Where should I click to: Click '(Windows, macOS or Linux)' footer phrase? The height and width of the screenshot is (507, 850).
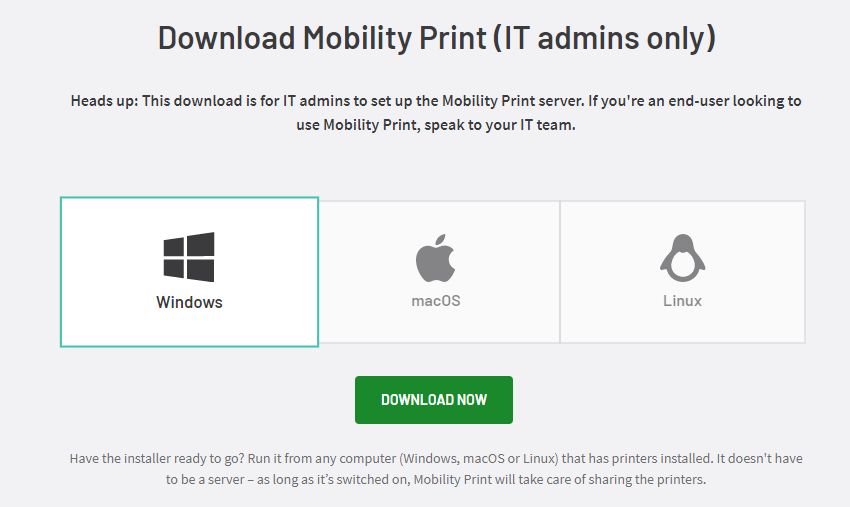pos(479,459)
